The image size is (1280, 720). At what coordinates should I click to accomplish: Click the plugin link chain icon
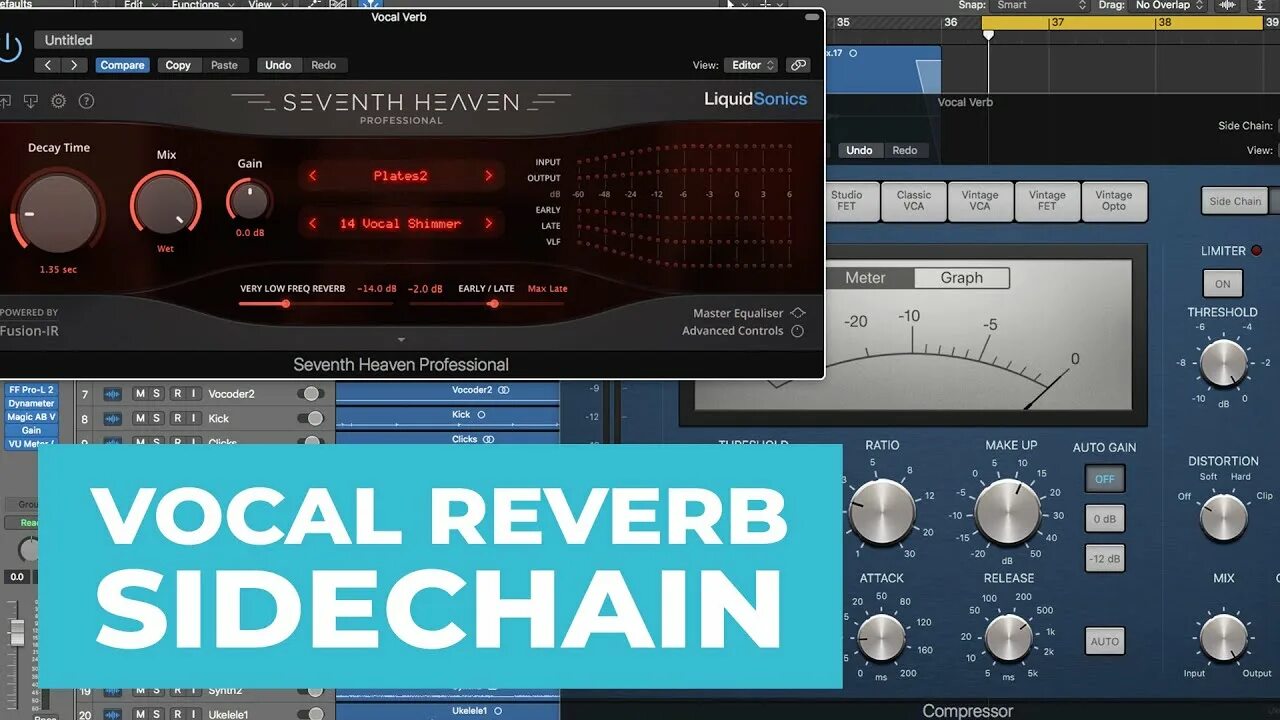click(x=797, y=65)
